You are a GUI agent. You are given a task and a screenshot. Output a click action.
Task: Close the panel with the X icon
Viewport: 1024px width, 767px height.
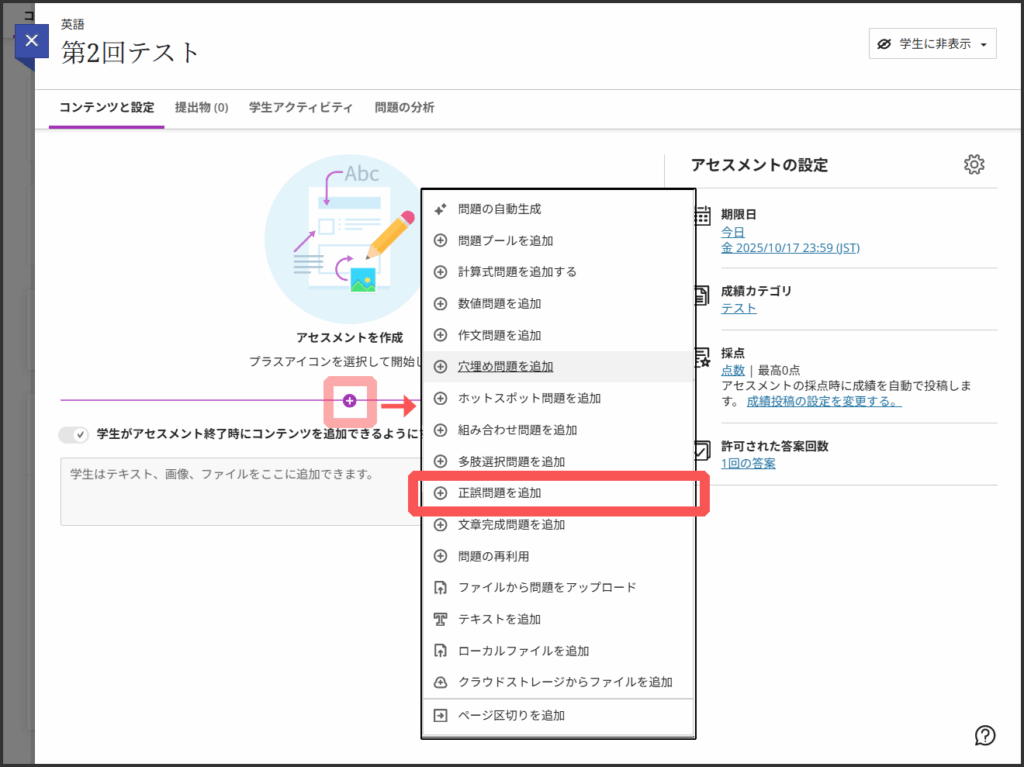pos(32,41)
